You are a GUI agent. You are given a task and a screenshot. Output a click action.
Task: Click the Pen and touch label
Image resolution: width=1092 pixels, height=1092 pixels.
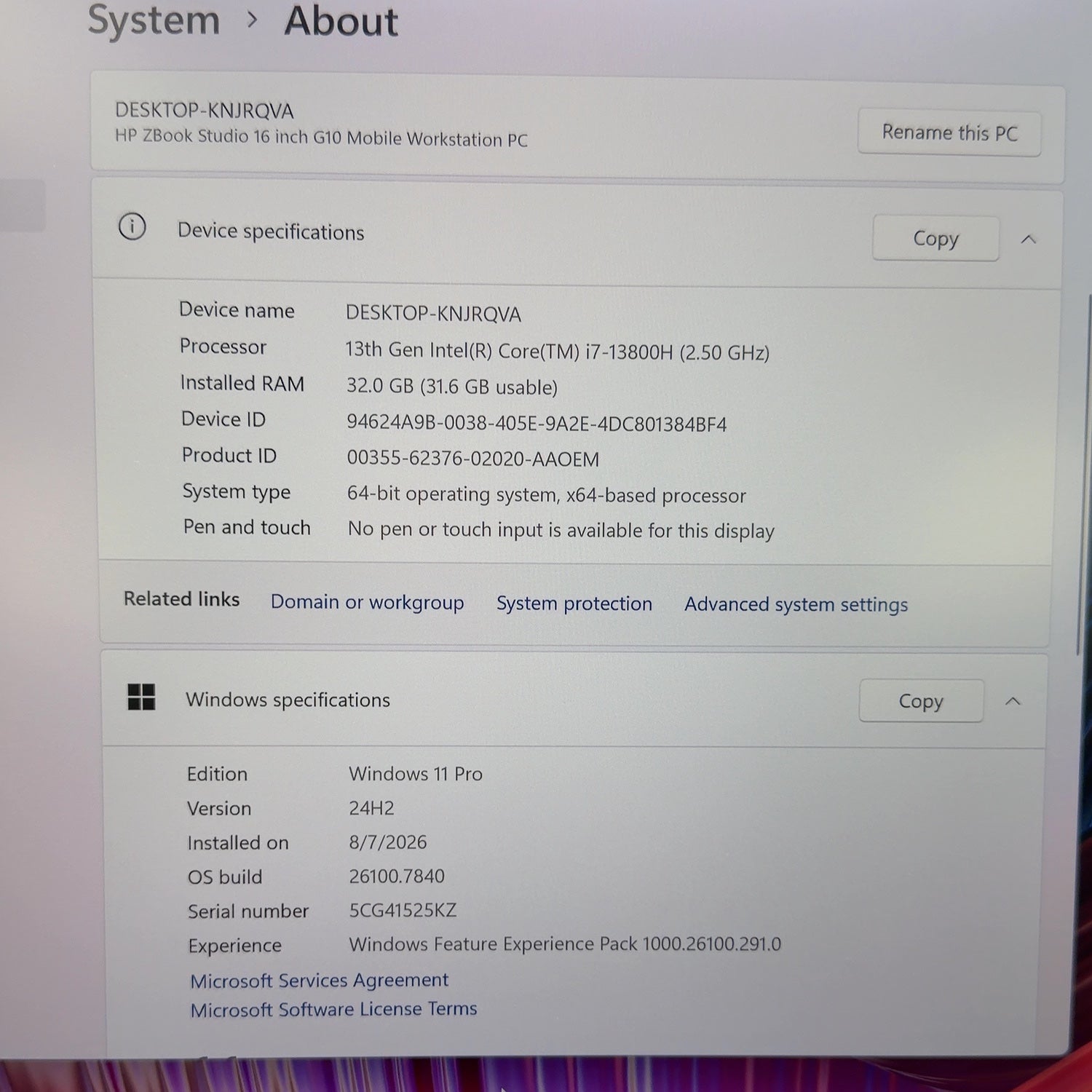click(247, 527)
